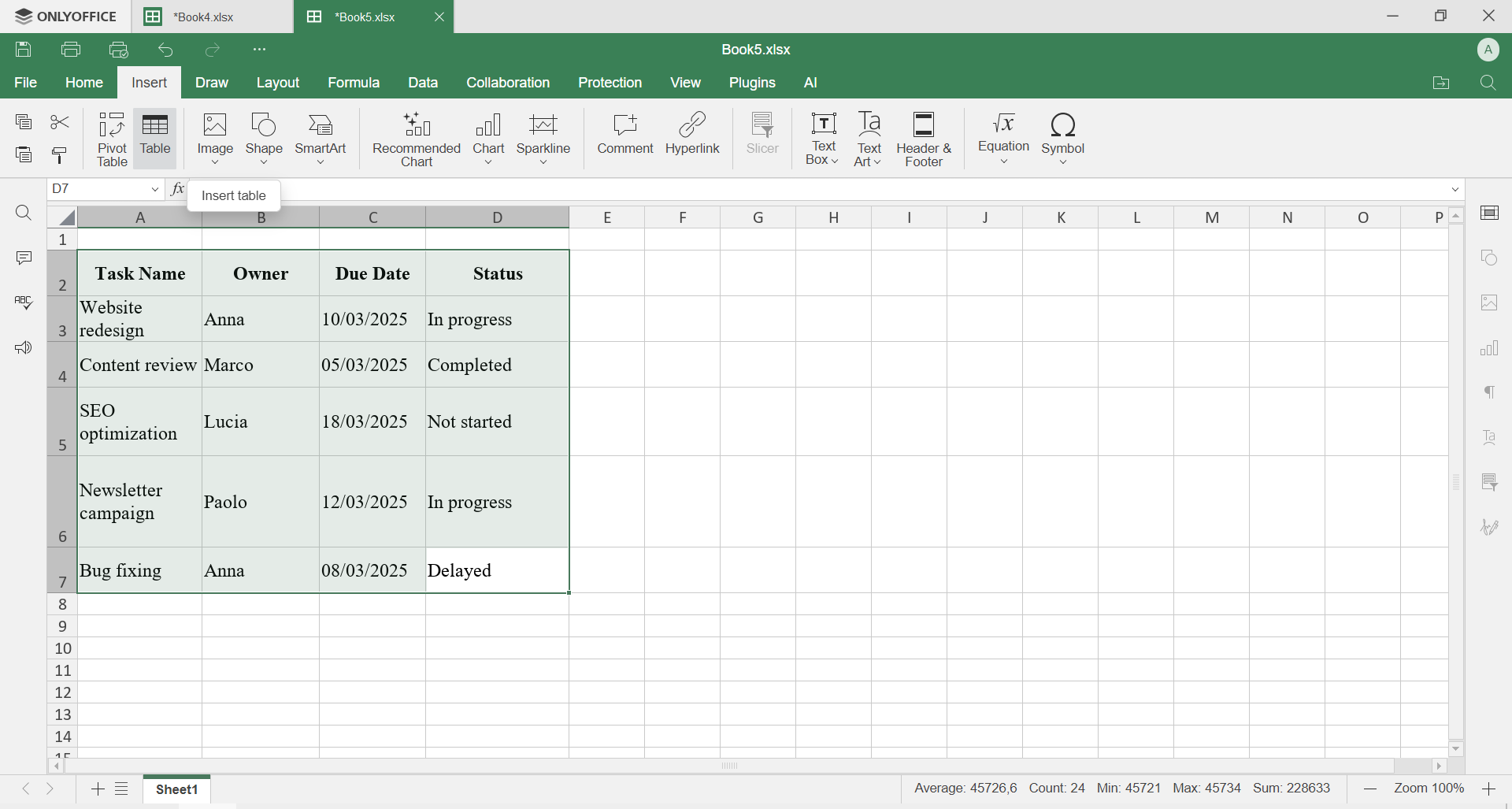1512x809 pixels.
Task: Insert a Hyperlink
Action: click(x=692, y=134)
